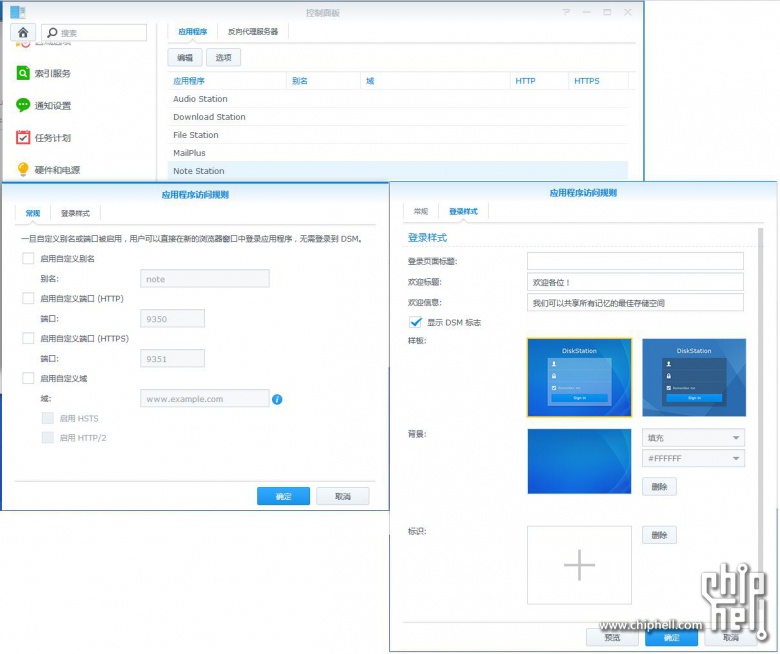Click HTTPS port field showing 9351
The width and height of the screenshot is (780, 654).
173,359
